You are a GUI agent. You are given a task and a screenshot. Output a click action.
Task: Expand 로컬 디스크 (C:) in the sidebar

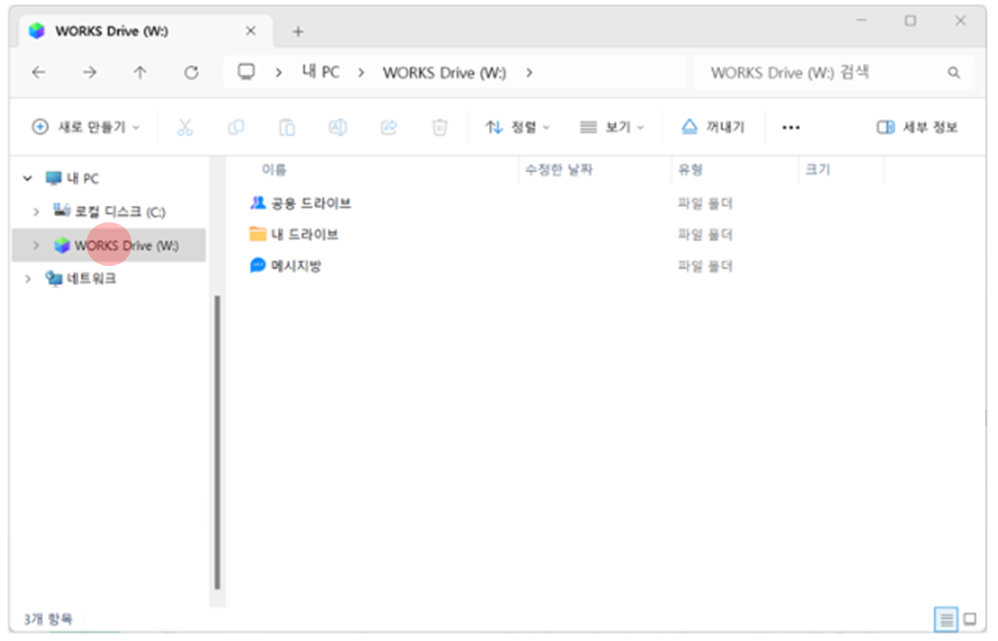pyautogui.click(x=37, y=211)
